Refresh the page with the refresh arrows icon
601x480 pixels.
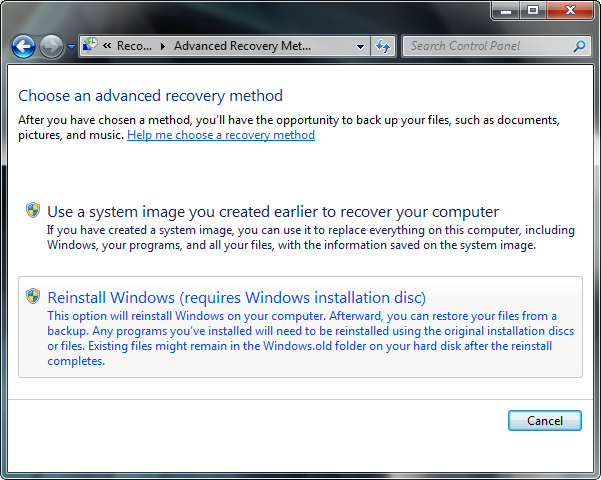[x=383, y=46]
